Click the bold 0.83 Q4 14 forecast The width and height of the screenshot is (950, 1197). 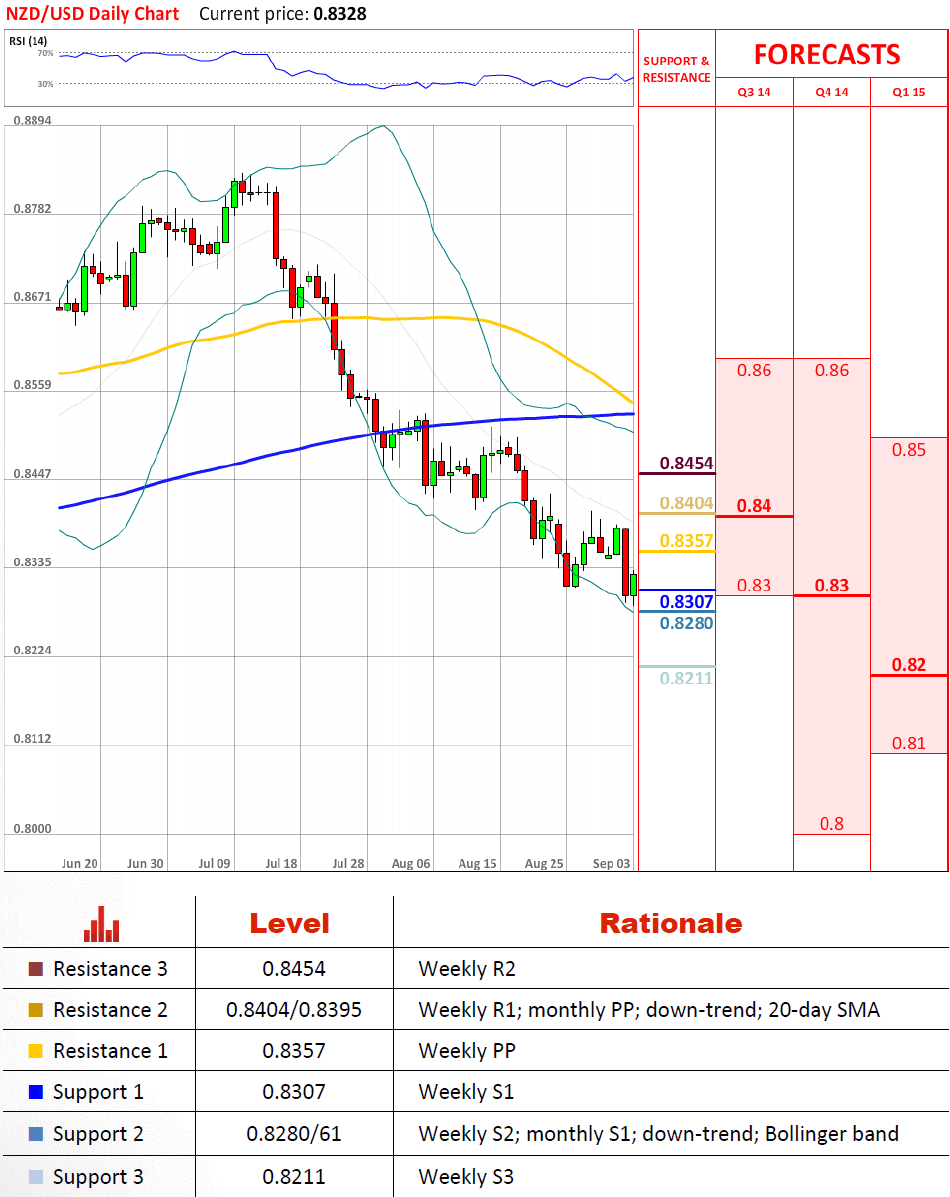click(x=832, y=586)
